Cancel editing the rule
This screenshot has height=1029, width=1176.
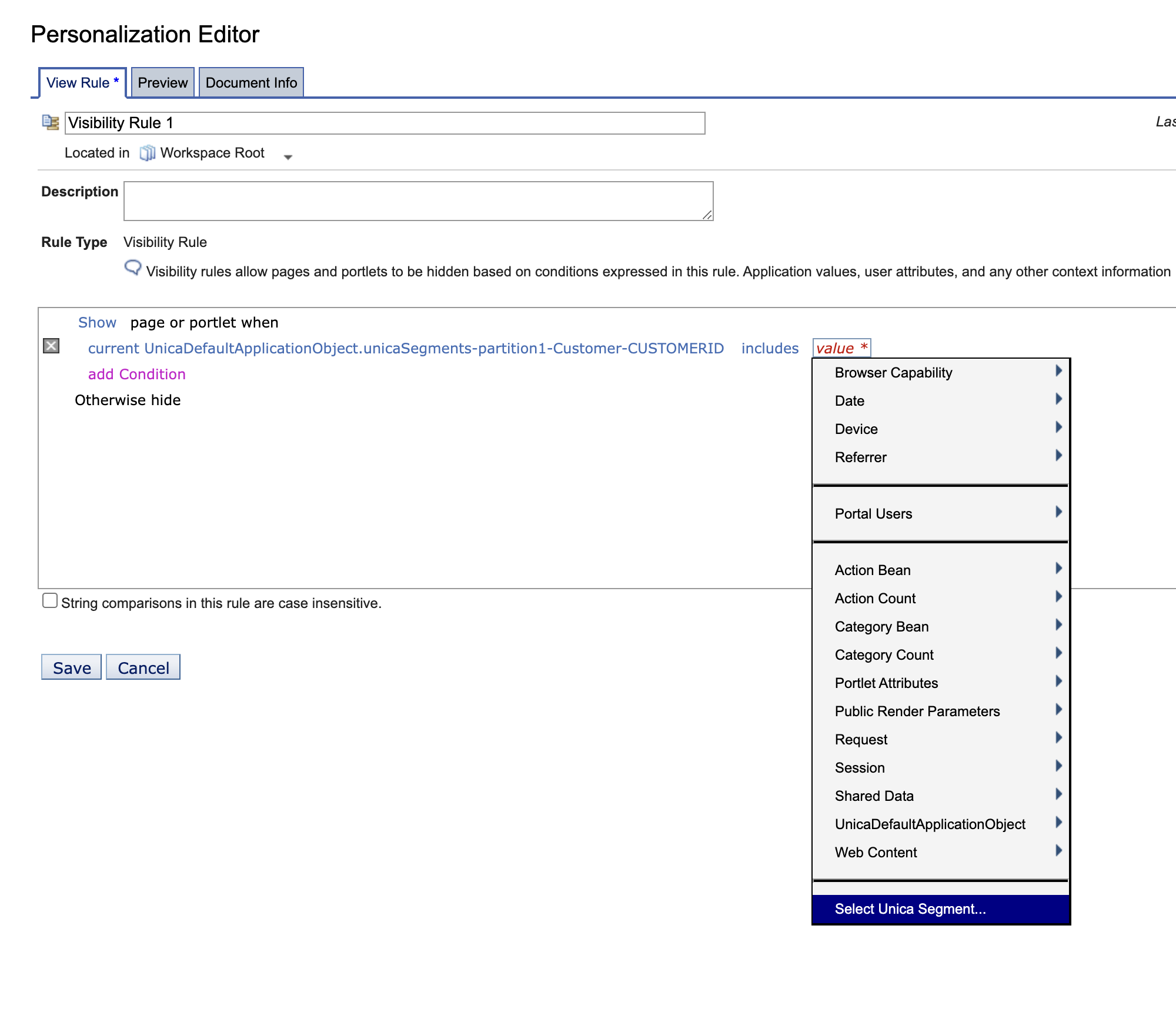tap(143, 667)
